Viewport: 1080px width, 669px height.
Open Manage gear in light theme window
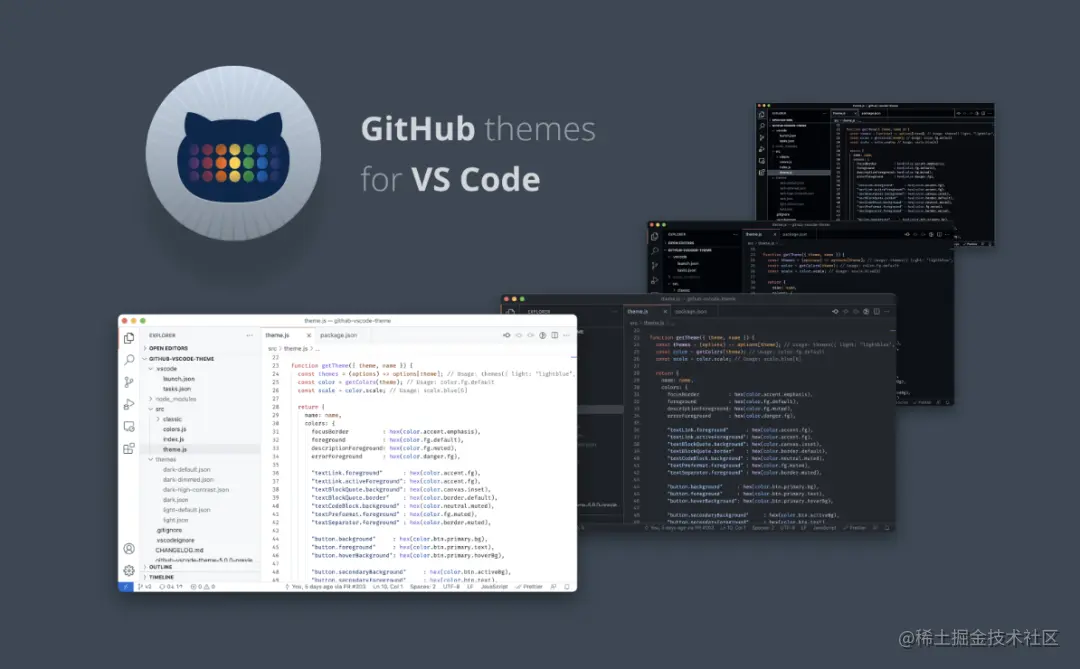pyautogui.click(x=129, y=570)
